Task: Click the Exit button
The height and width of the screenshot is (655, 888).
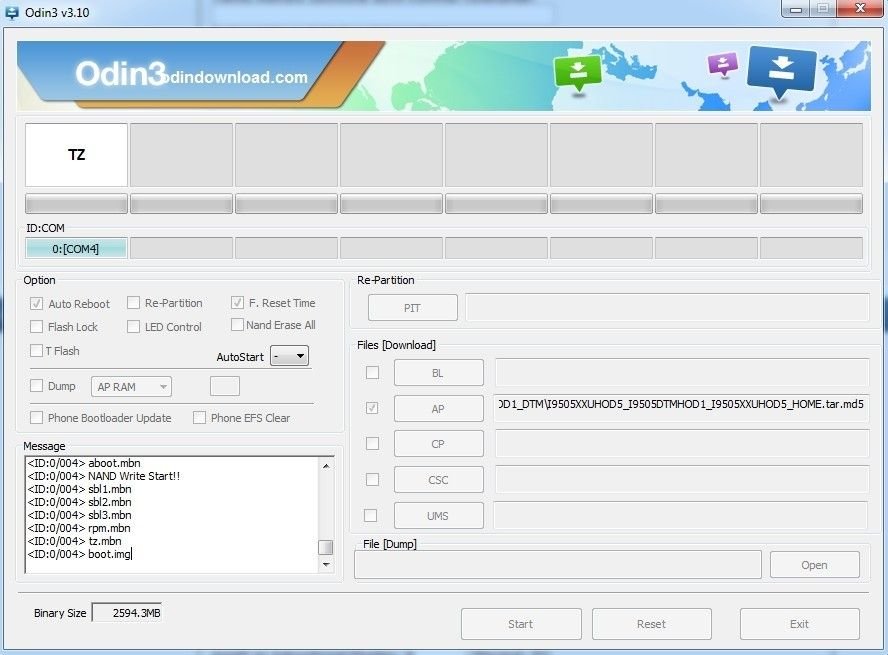Action: pos(800,624)
